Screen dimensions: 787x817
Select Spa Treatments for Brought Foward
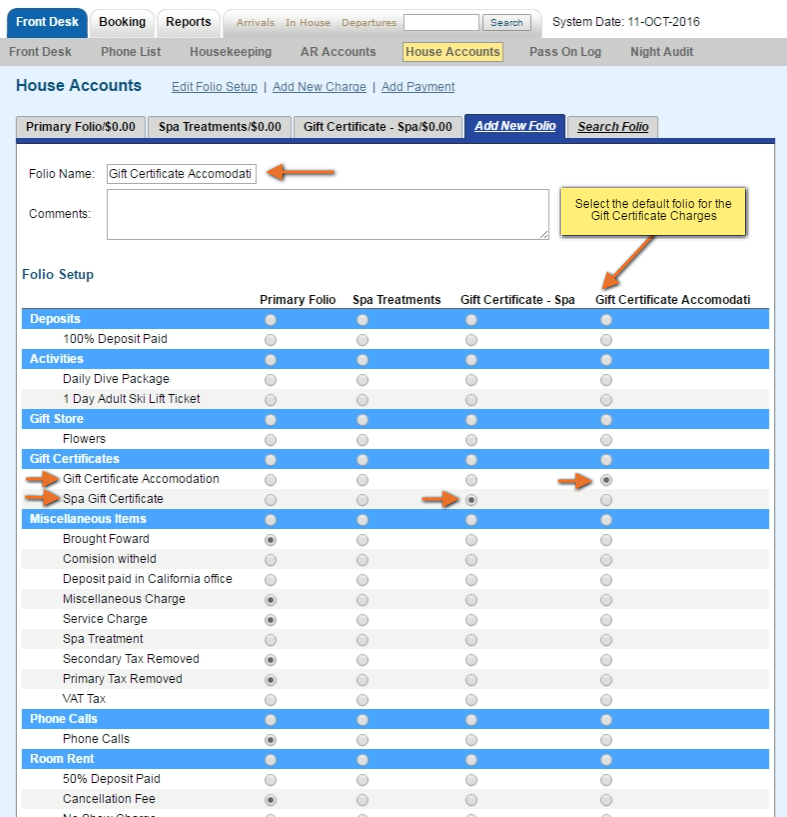[x=362, y=540]
